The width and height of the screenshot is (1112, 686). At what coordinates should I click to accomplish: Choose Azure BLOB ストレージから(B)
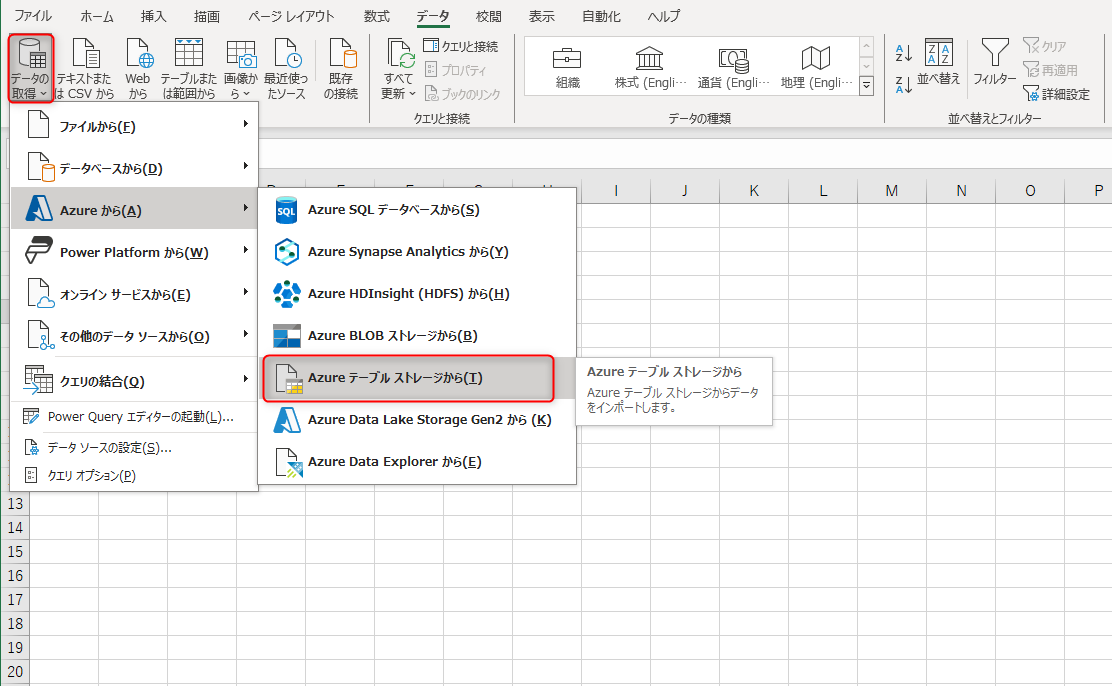pyautogui.click(x=417, y=336)
